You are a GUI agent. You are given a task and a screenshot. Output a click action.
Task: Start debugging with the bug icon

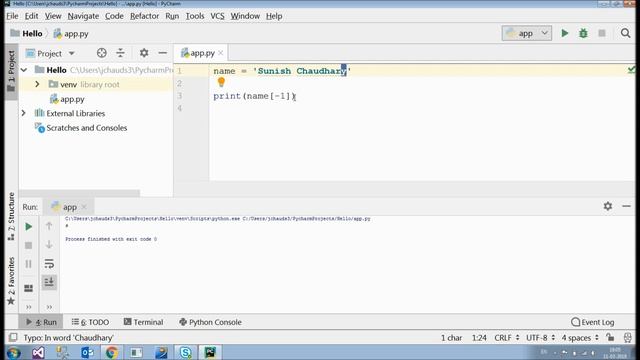point(583,33)
